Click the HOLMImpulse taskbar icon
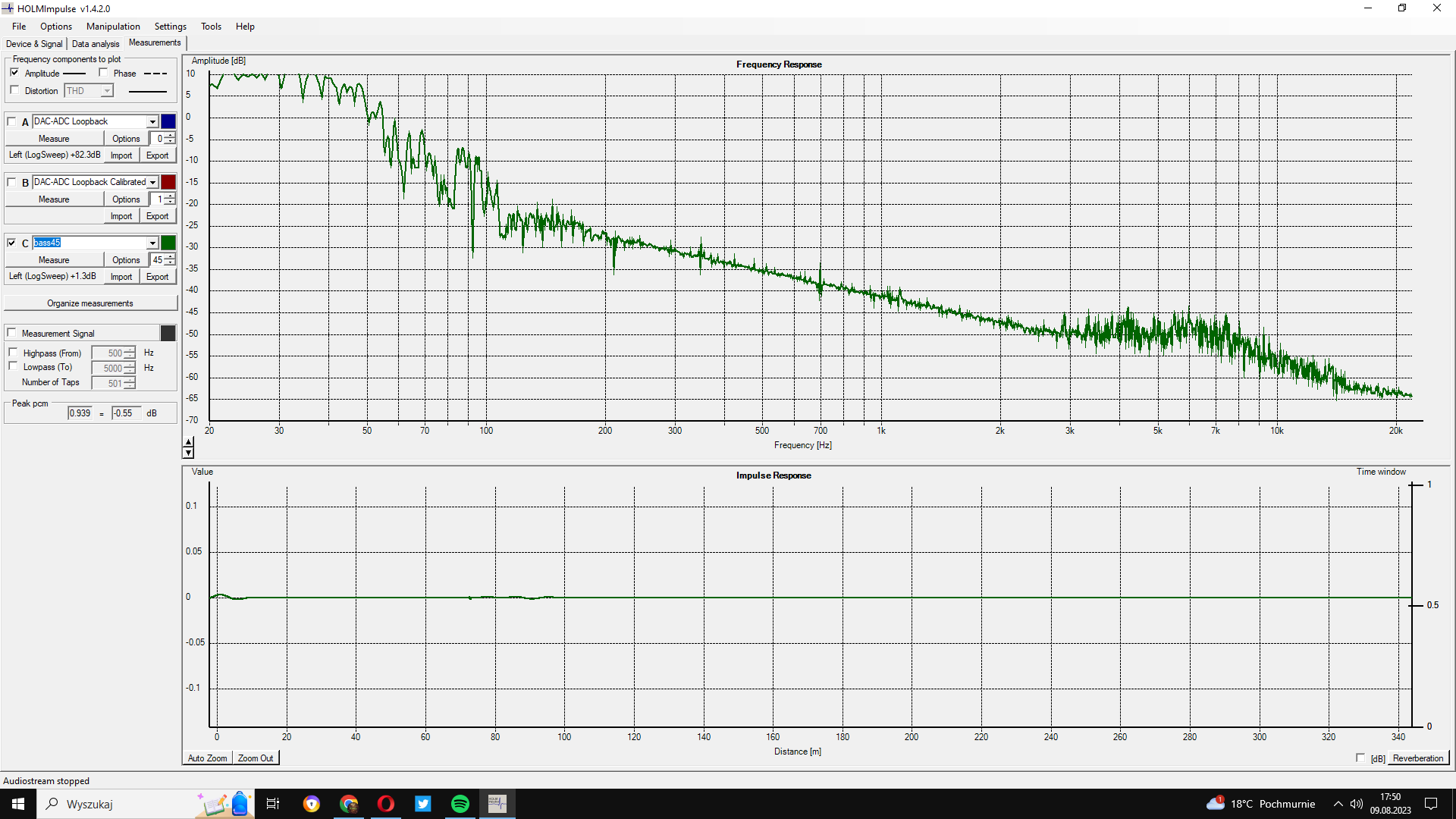 click(x=497, y=804)
